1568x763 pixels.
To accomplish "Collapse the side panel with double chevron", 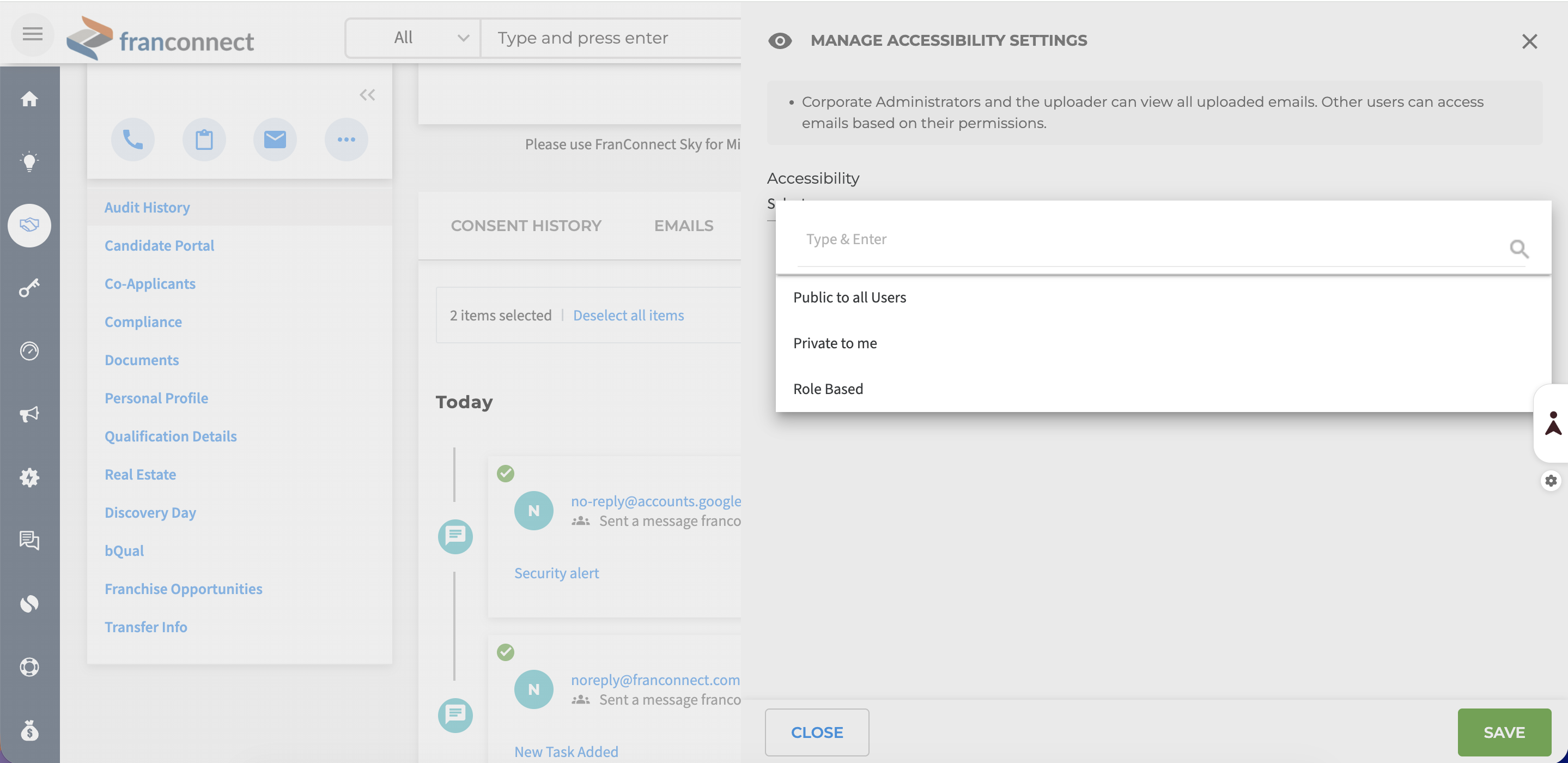I will (367, 95).
